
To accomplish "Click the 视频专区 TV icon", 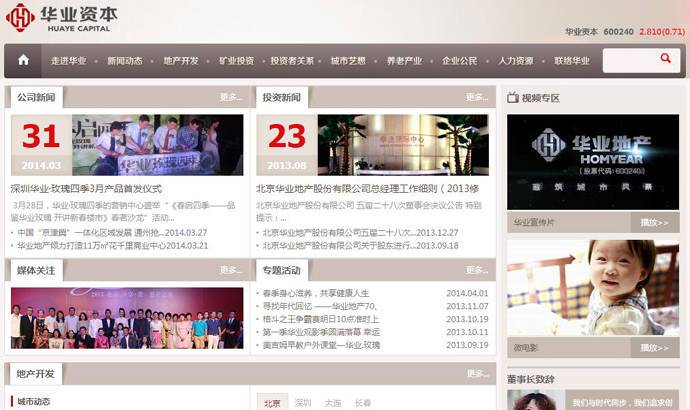I will [512, 98].
